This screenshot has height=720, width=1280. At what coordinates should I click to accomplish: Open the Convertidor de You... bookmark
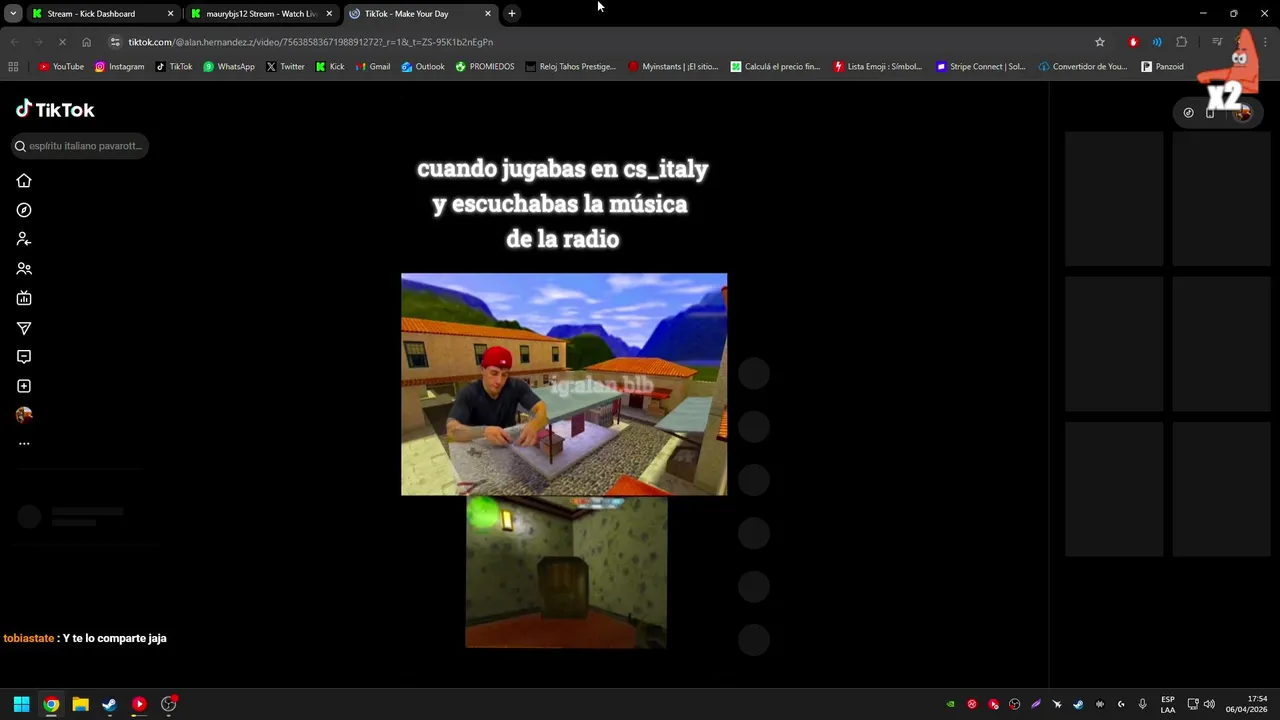[1083, 67]
